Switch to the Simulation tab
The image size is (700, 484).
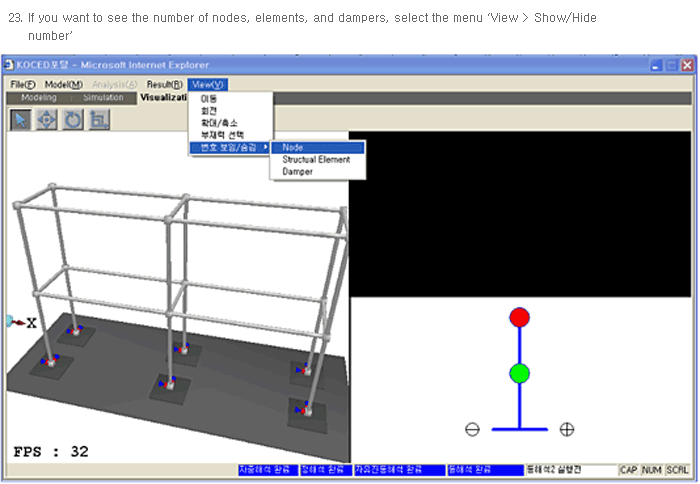point(103,98)
